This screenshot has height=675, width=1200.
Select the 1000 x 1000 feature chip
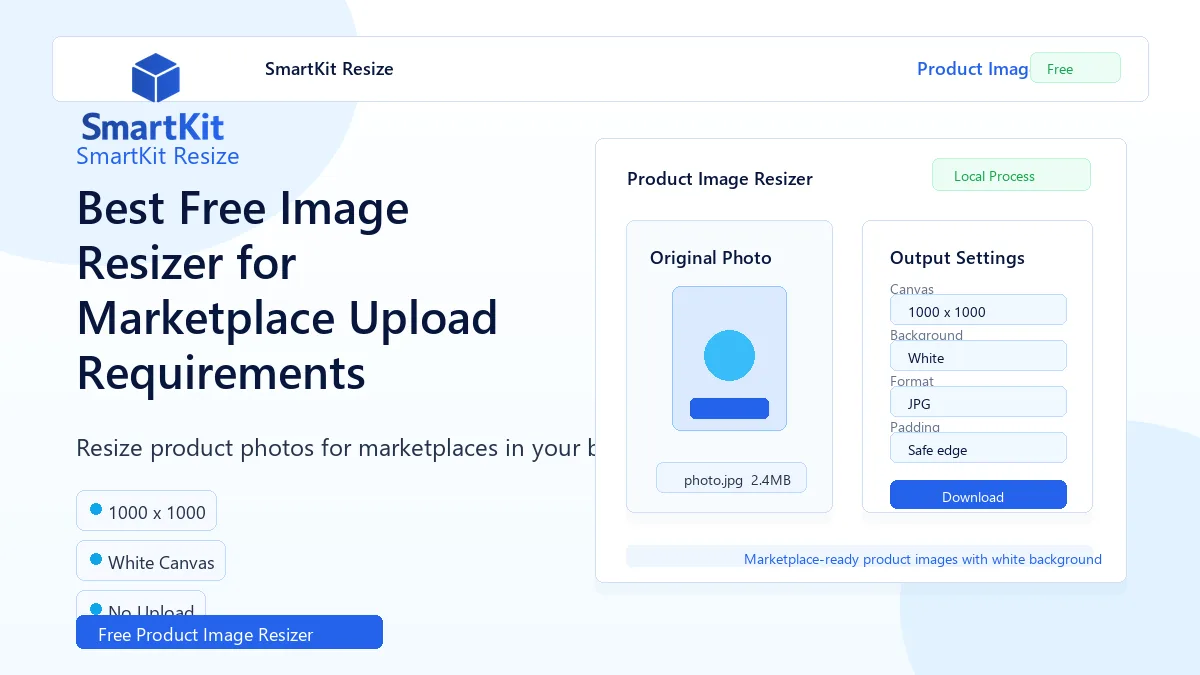146,511
